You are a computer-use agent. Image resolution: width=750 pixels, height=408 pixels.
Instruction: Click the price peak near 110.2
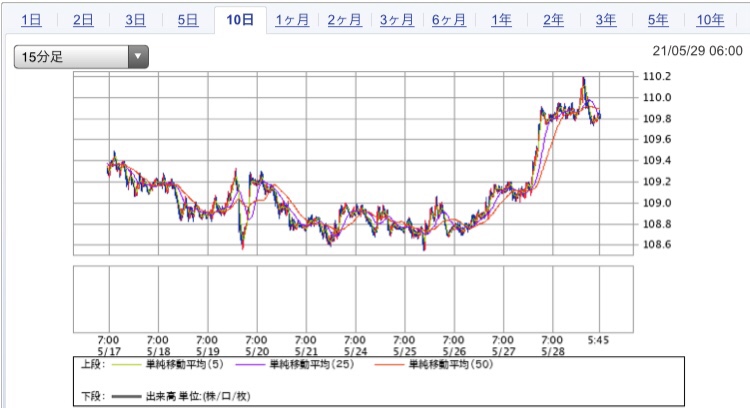584,79
